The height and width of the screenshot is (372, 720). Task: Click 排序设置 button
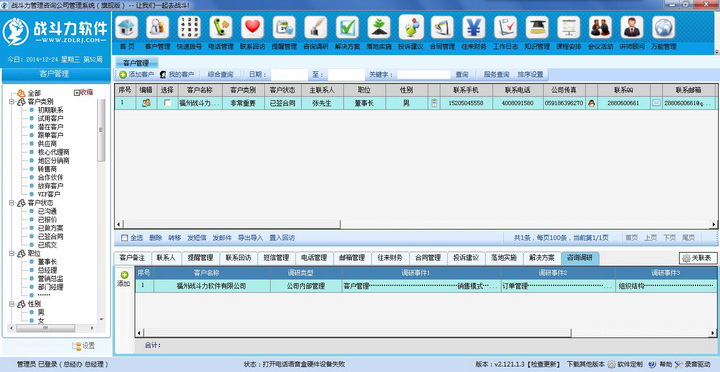pos(530,74)
